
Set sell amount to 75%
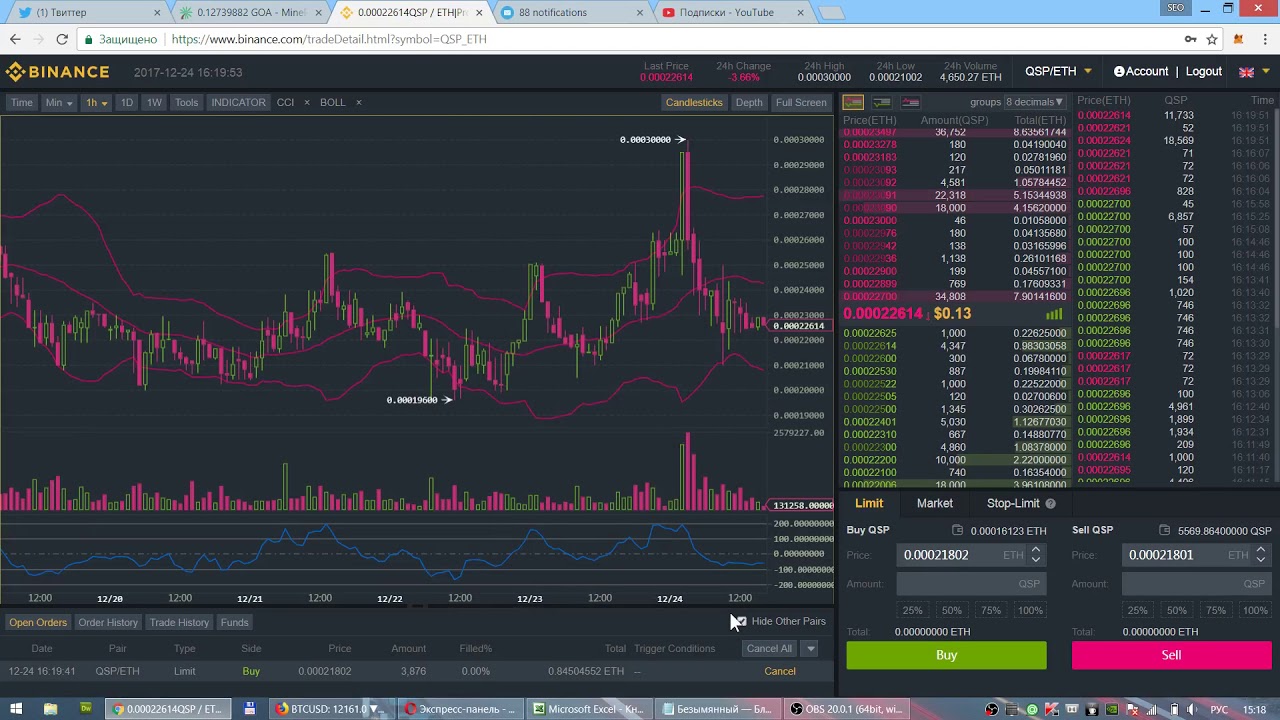1215,610
